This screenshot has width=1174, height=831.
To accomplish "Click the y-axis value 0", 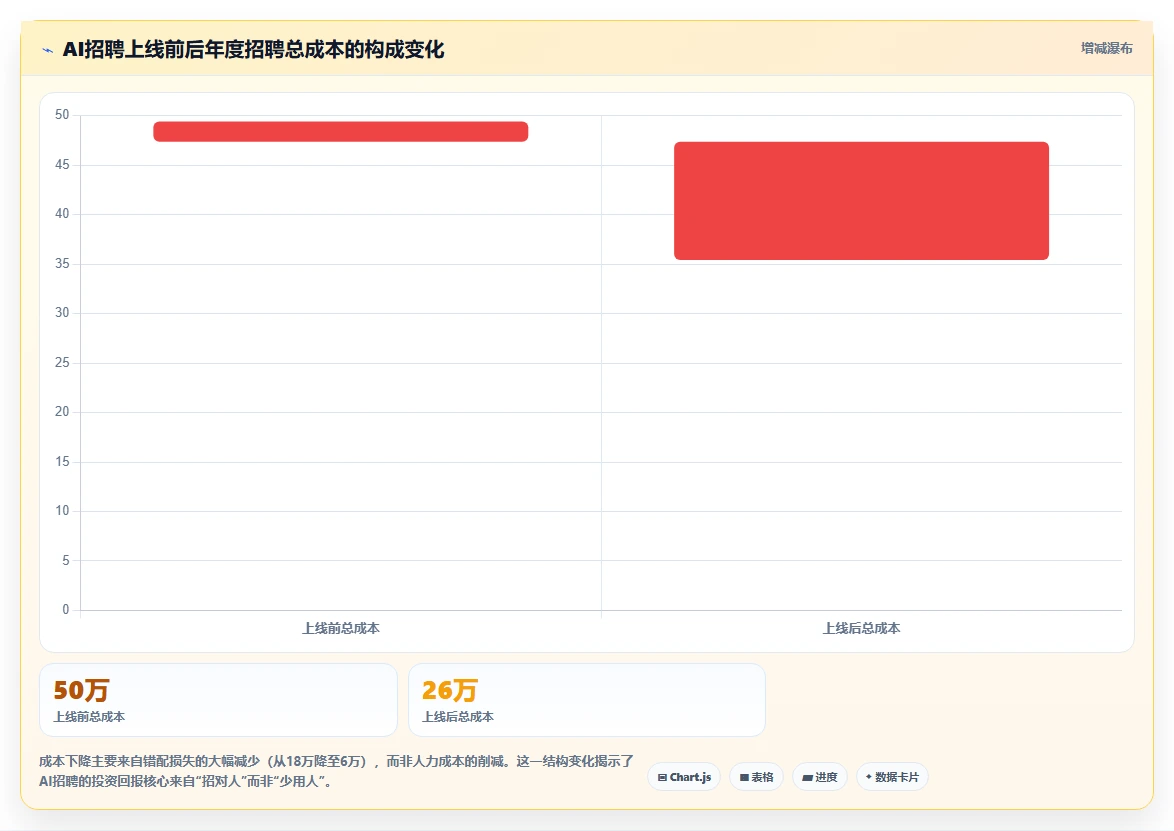I will click(x=65, y=609).
